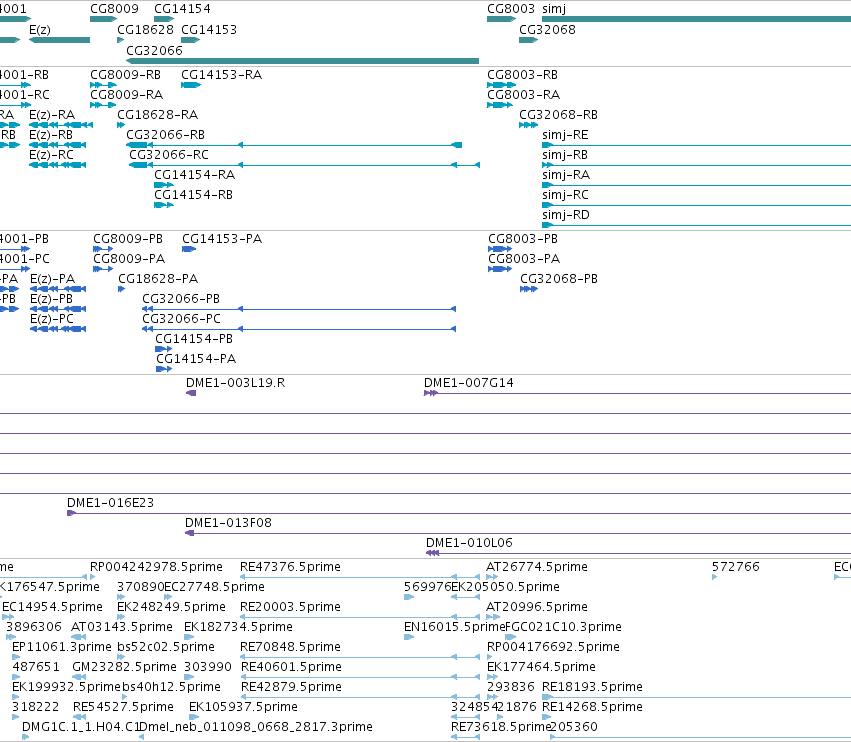The image size is (851, 742).
Task: Click transcript simj-RE
Action: point(565,135)
